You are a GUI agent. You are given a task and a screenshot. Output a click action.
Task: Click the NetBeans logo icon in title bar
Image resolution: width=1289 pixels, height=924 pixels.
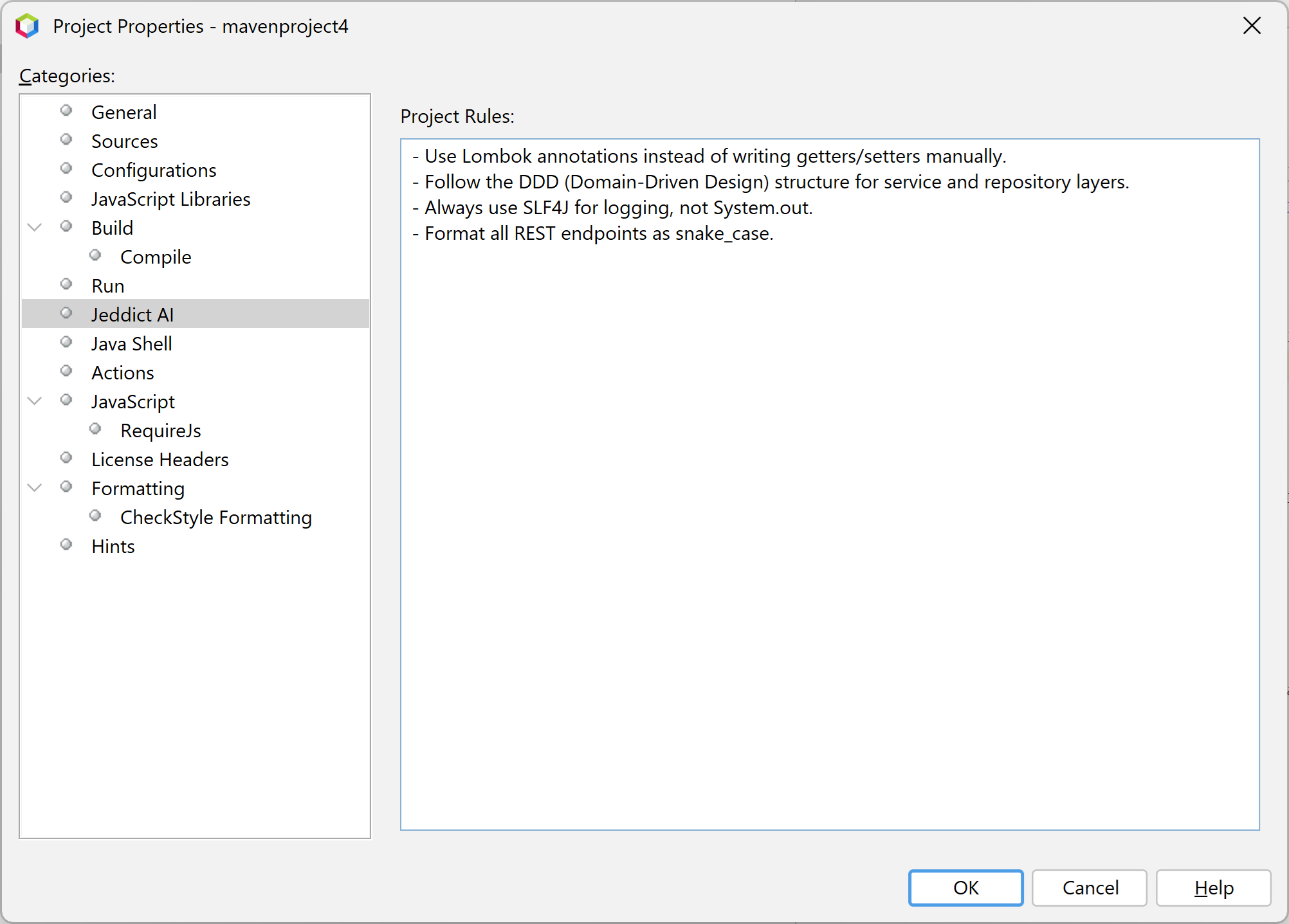[27, 26]
